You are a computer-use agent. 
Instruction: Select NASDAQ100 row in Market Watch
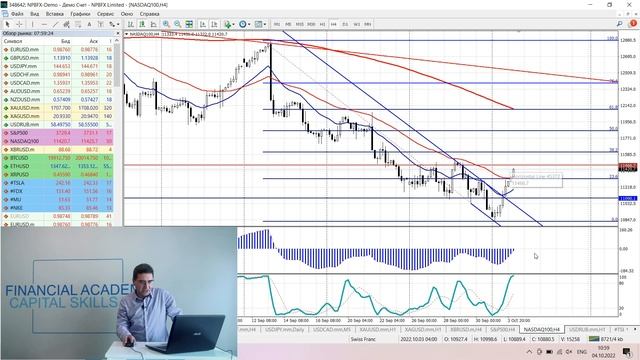click(57, 141)
